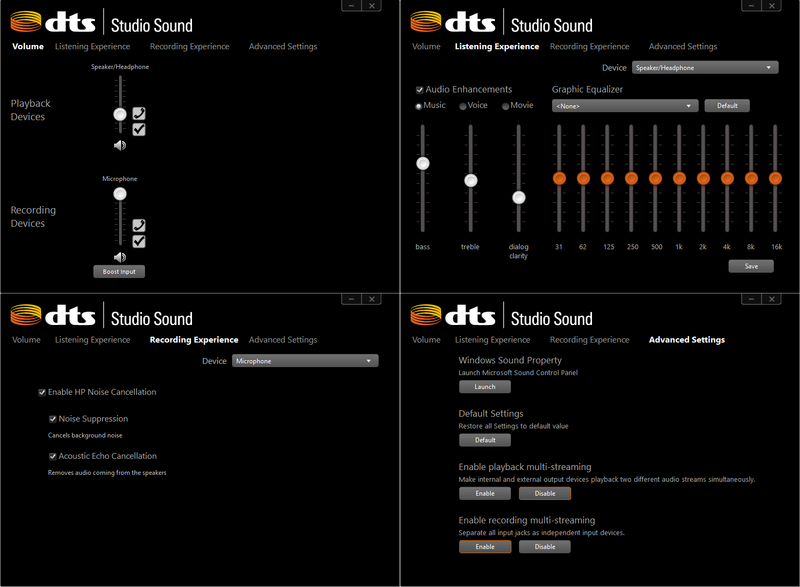The width and height of the screenshot is (800, 587).
Task: Toggle phone icon beside Microphone slider
Action: pos(139,225)
